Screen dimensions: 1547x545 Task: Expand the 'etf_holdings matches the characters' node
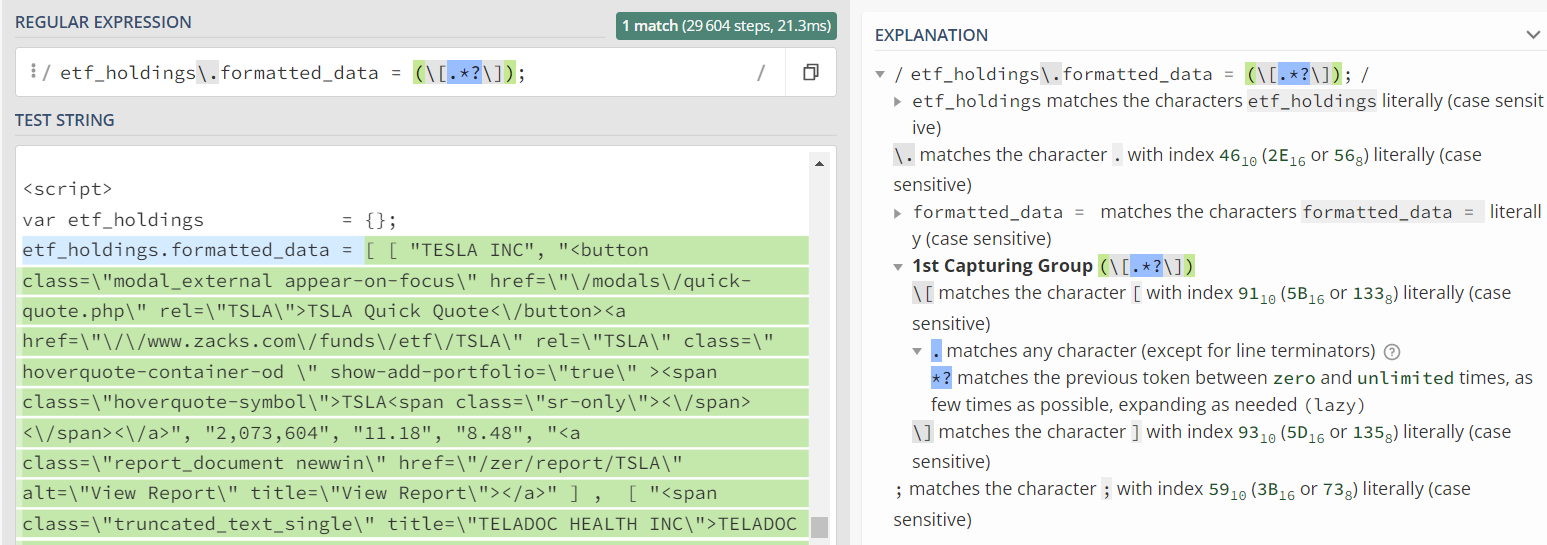click(x=898, y=101)
